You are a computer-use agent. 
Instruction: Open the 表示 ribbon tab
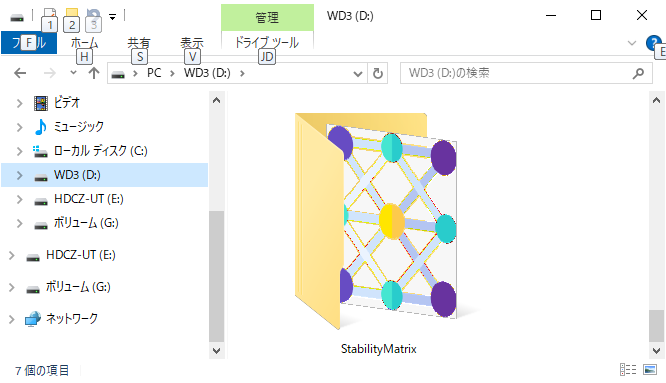192,43
